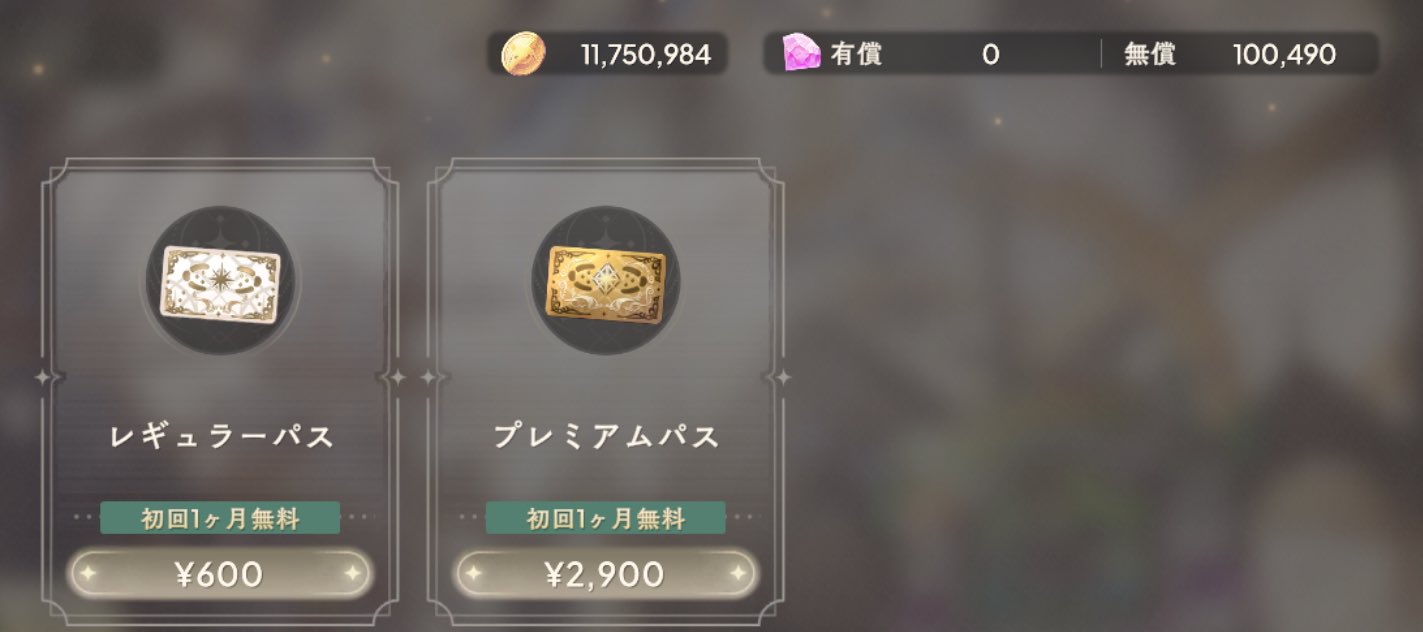Tap the gold coin currency icon
This screenshot has height=632, width=1423.
pos(523,54)
